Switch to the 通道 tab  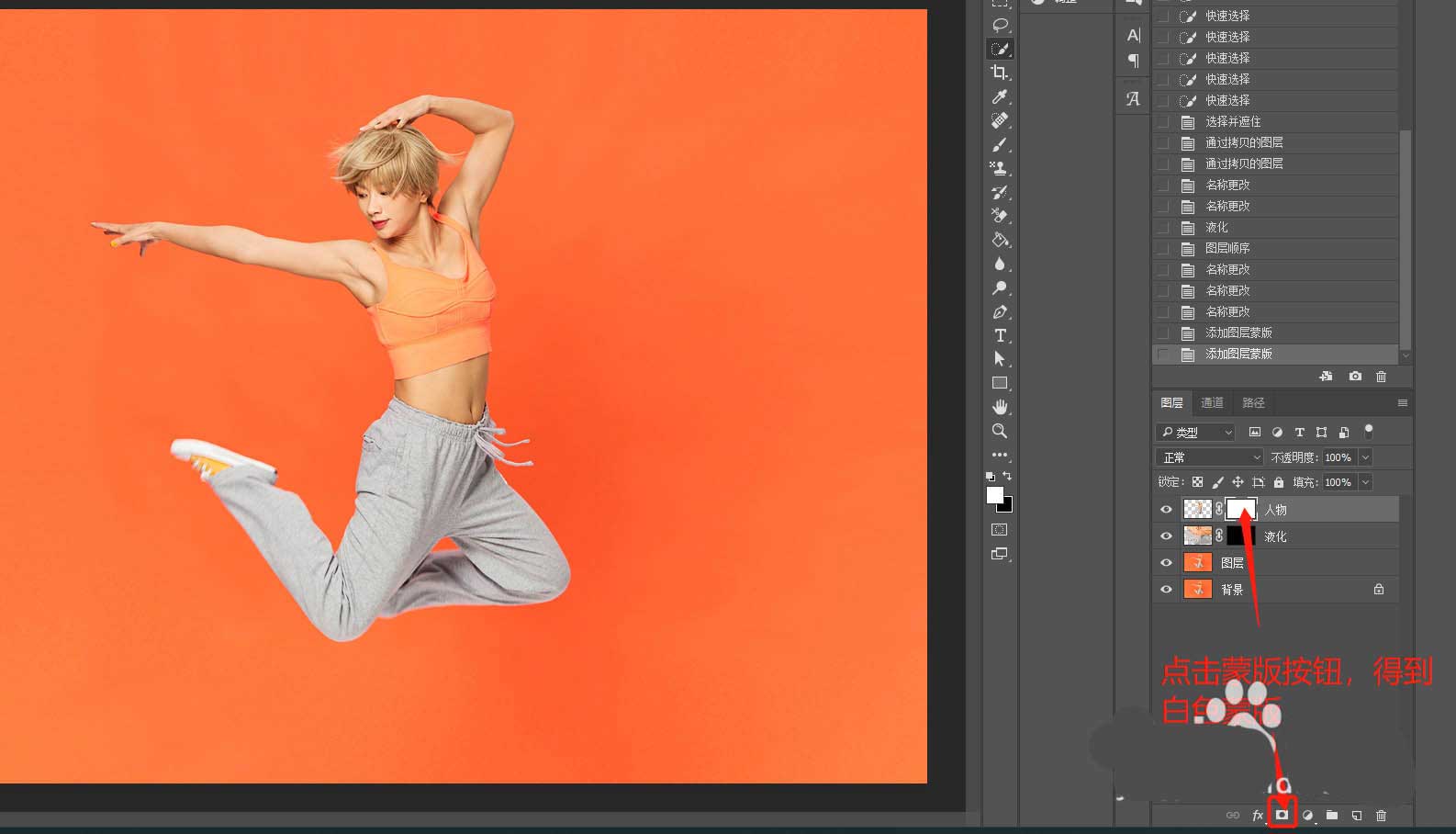click(1212, 402)
